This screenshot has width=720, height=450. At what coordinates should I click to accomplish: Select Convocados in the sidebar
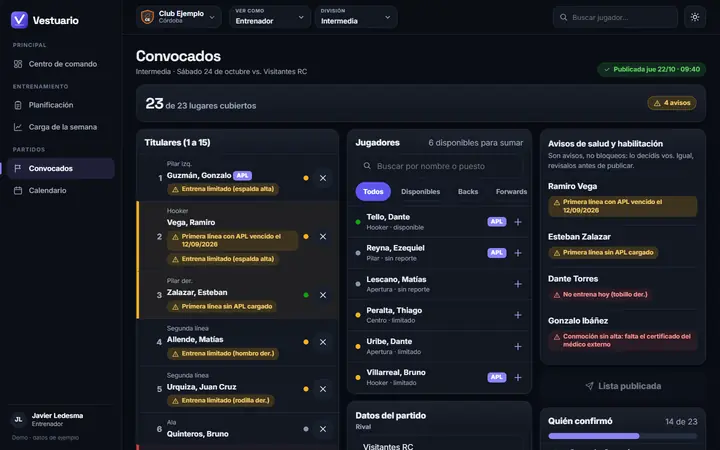click(x=61, y=169)
